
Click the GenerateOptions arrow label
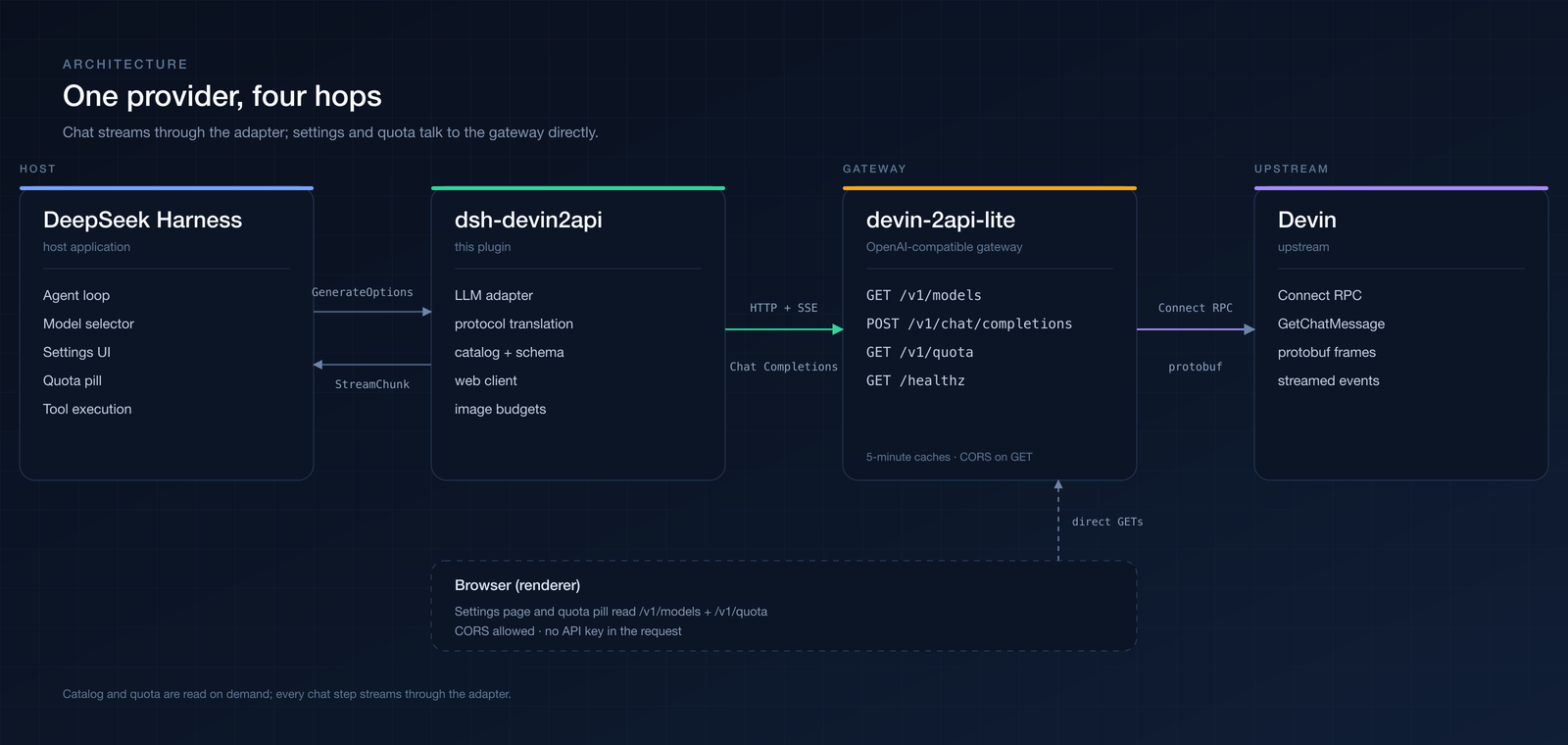click(363, 292)
